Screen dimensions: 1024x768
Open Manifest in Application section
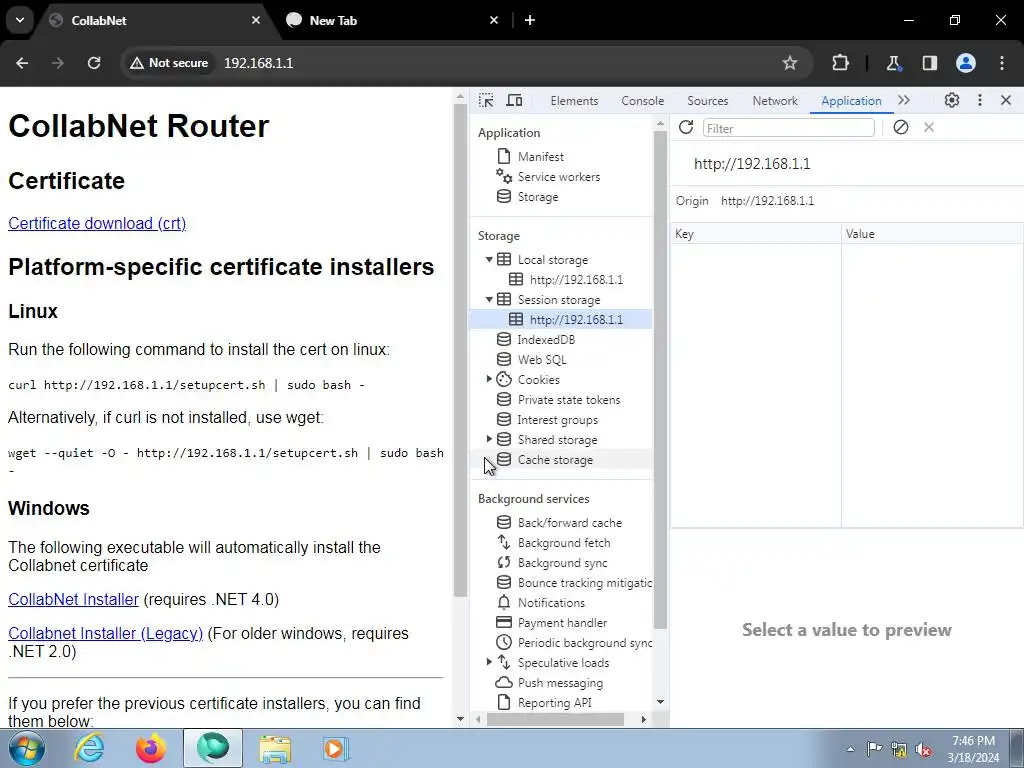[540, 157]
